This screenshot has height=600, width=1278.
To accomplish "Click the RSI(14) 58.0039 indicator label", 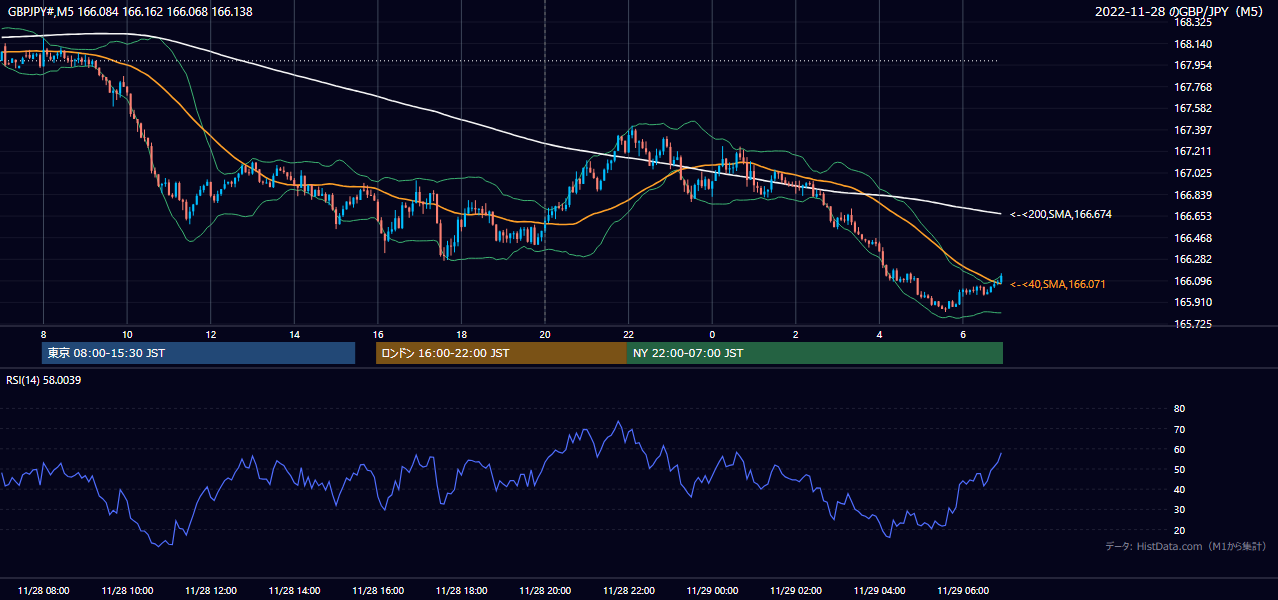I will (43, 380).
